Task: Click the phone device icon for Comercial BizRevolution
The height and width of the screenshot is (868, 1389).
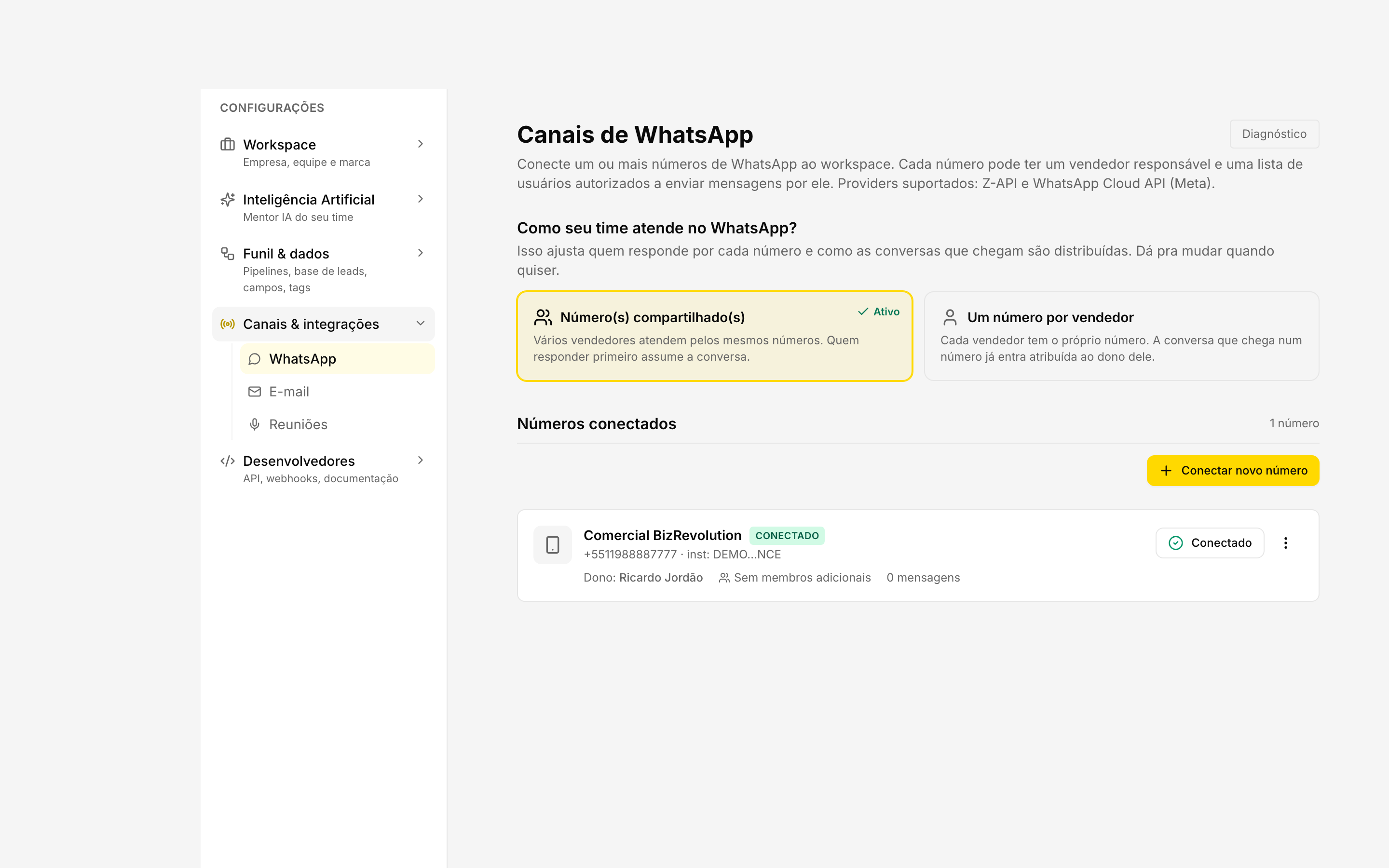Action: coord(553,544)
